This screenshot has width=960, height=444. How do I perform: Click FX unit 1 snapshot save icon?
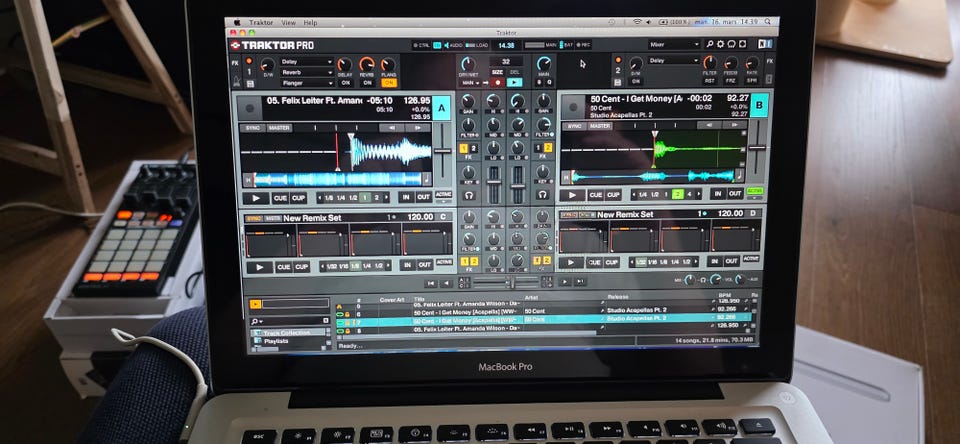249,82
